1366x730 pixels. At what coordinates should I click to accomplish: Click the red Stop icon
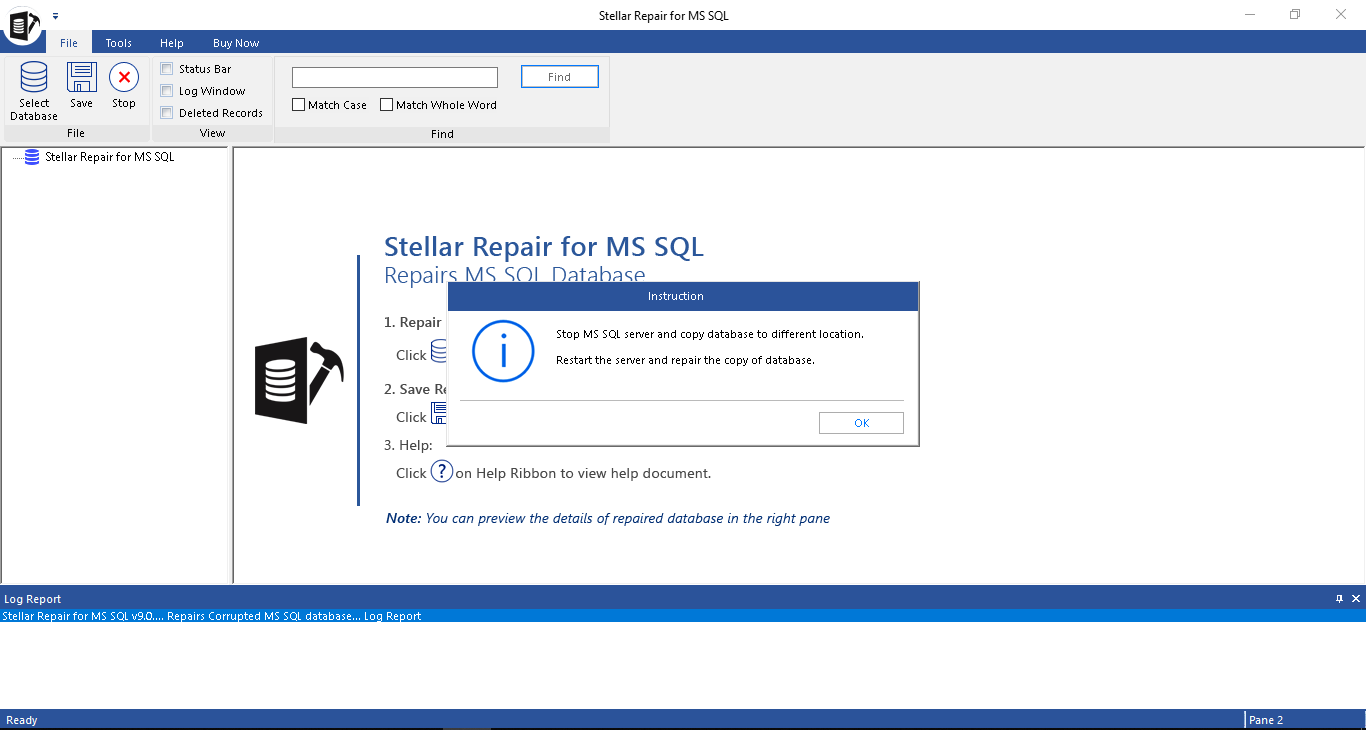coord(124,78)
